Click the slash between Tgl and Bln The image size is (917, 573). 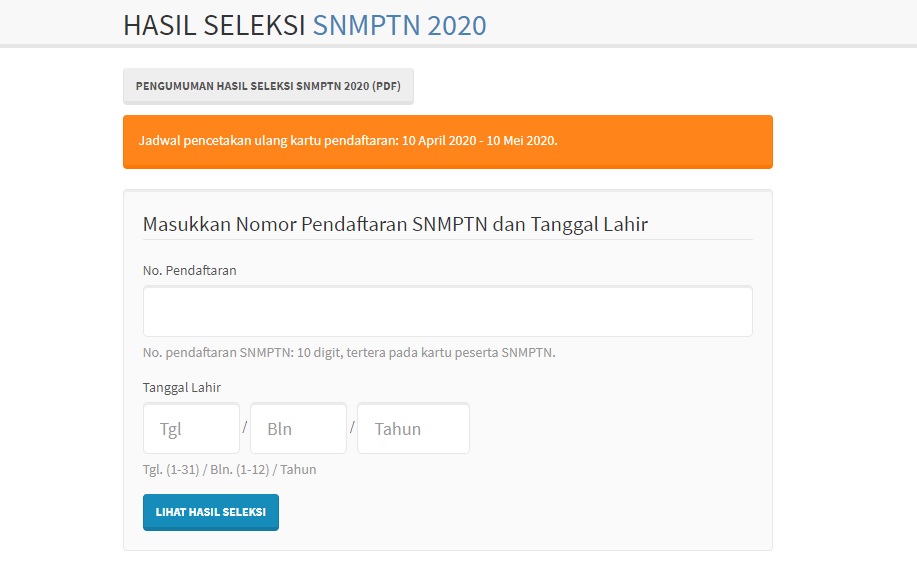pyautogui.click(x=245, y=428)
